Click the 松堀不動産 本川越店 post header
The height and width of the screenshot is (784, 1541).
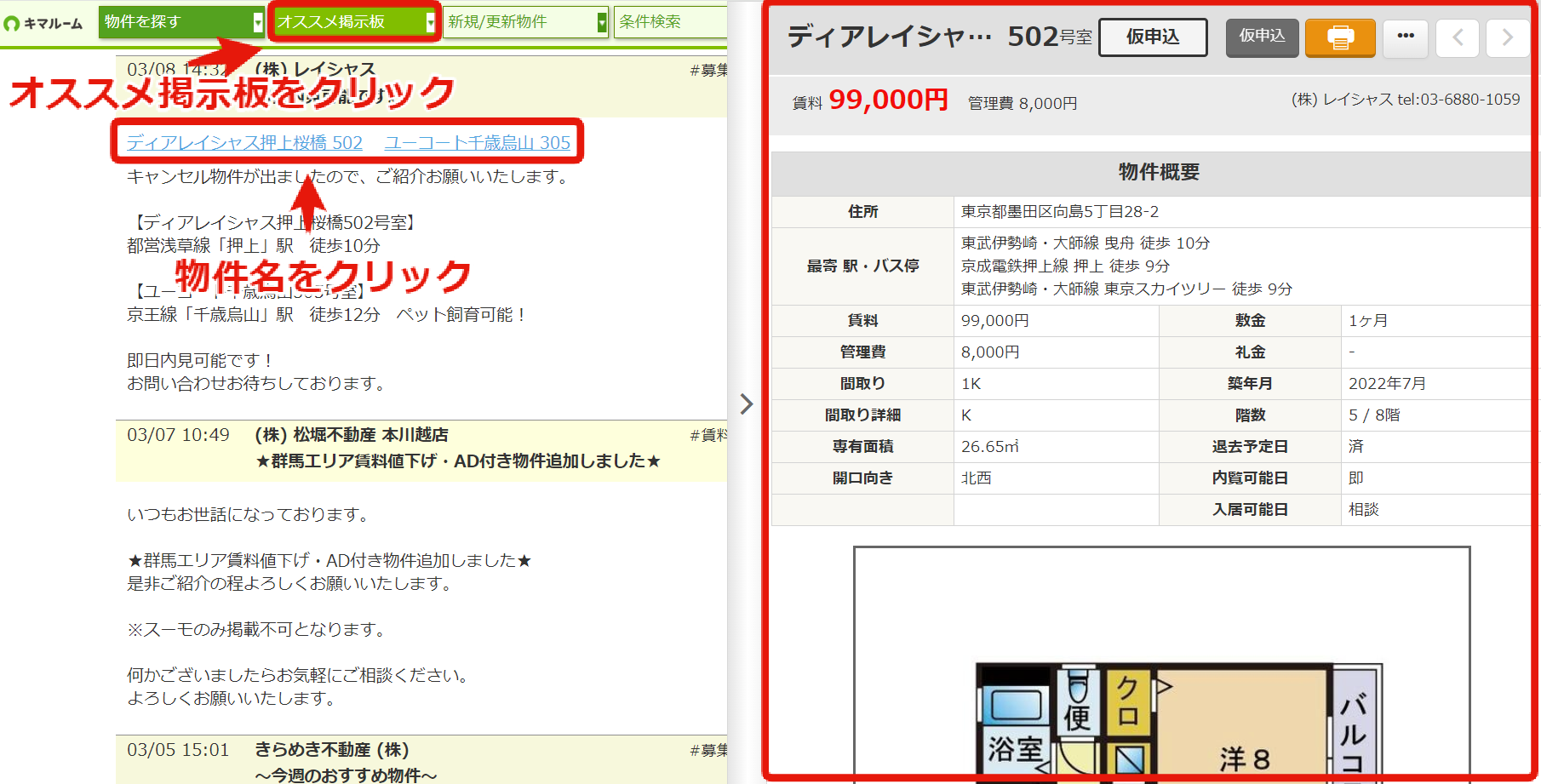pyautogui.click(x=421, y=449)
